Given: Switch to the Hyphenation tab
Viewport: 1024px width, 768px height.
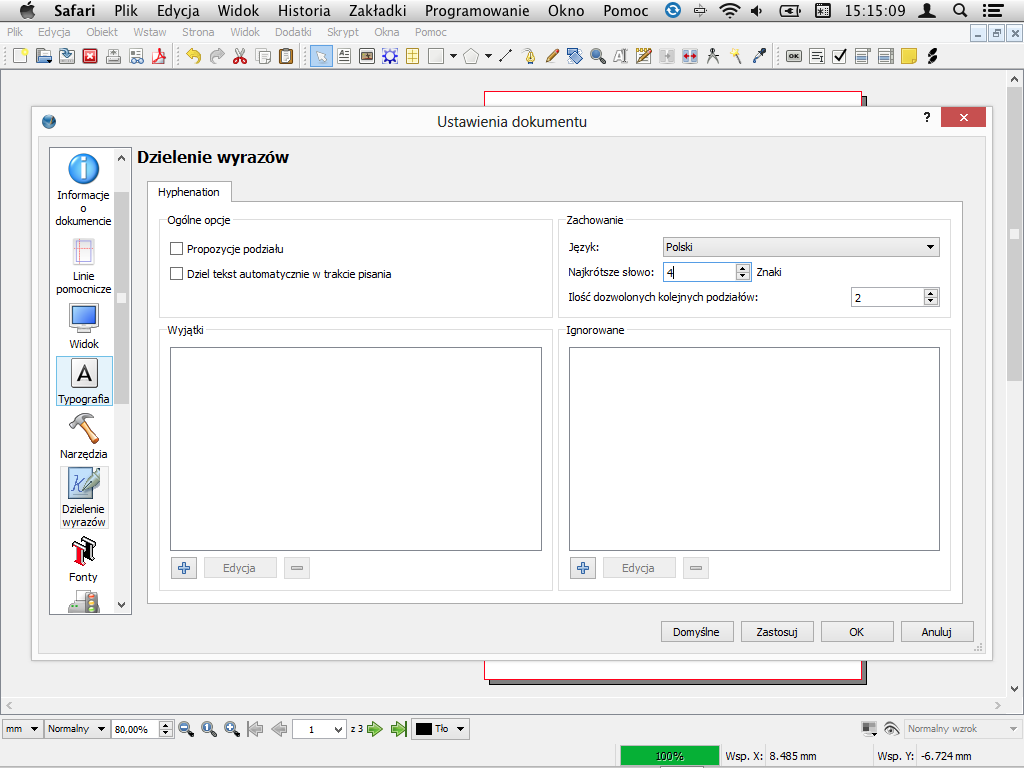Looking at the screenshot, I should [x=189, y=192].
